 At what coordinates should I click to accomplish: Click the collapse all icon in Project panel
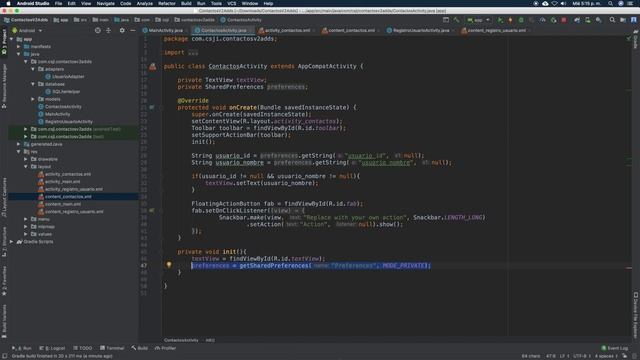[109, 30]
